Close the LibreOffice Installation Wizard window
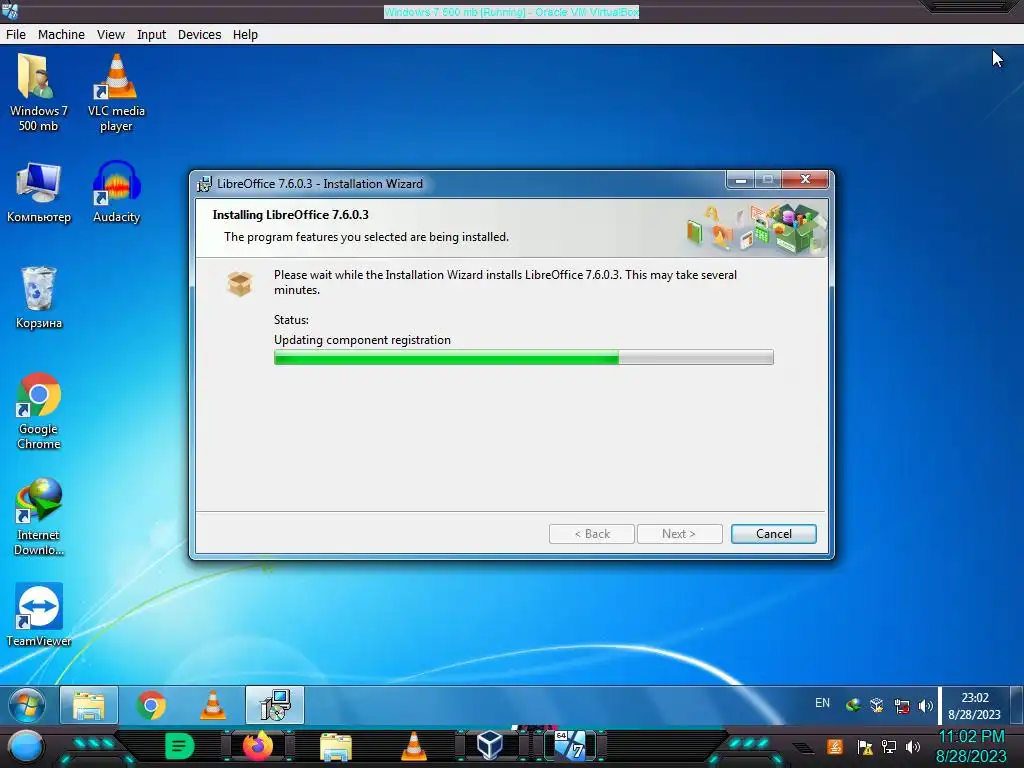The width and height of the screenshot is (1024, 768). (805, 180)
